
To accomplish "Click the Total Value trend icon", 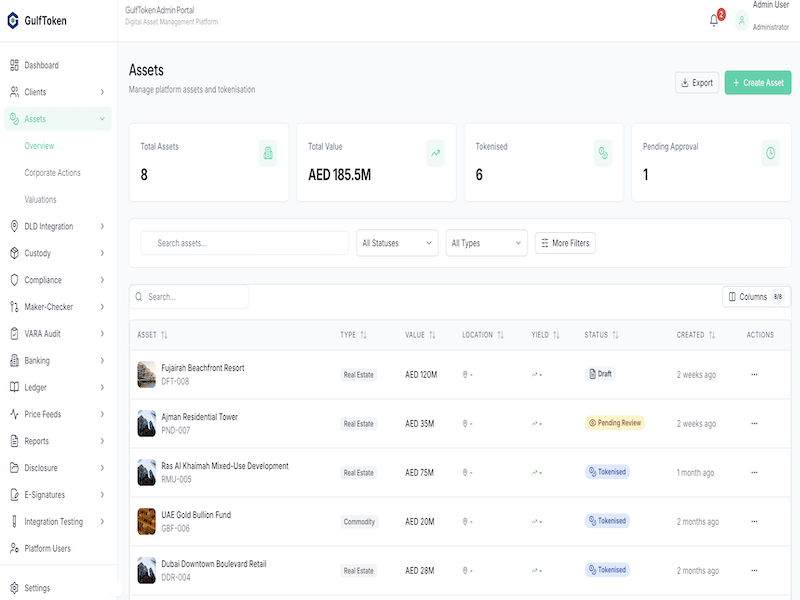I will point(435,153).
